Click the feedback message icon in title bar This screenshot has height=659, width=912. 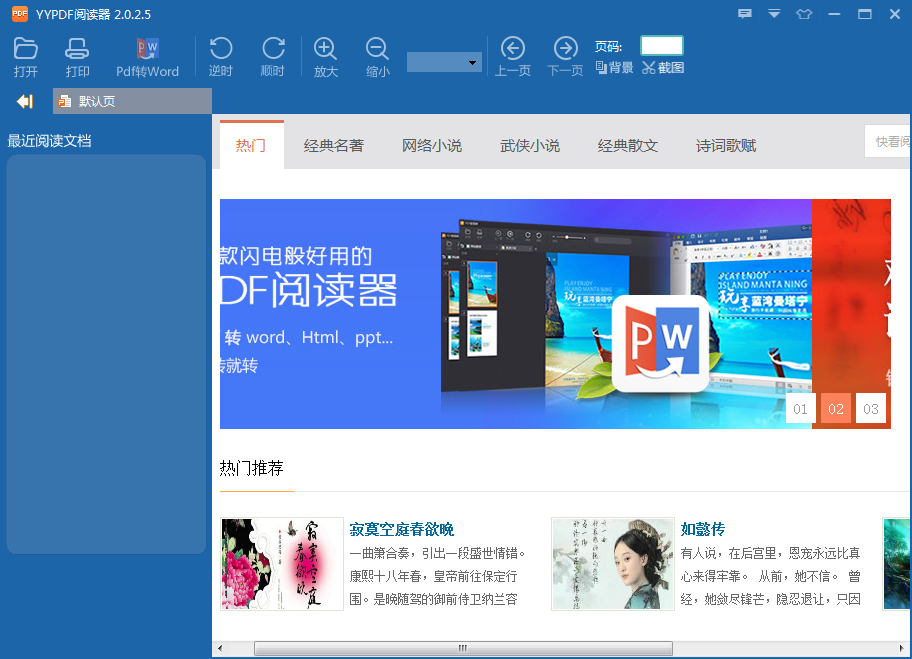click(744, 14)
